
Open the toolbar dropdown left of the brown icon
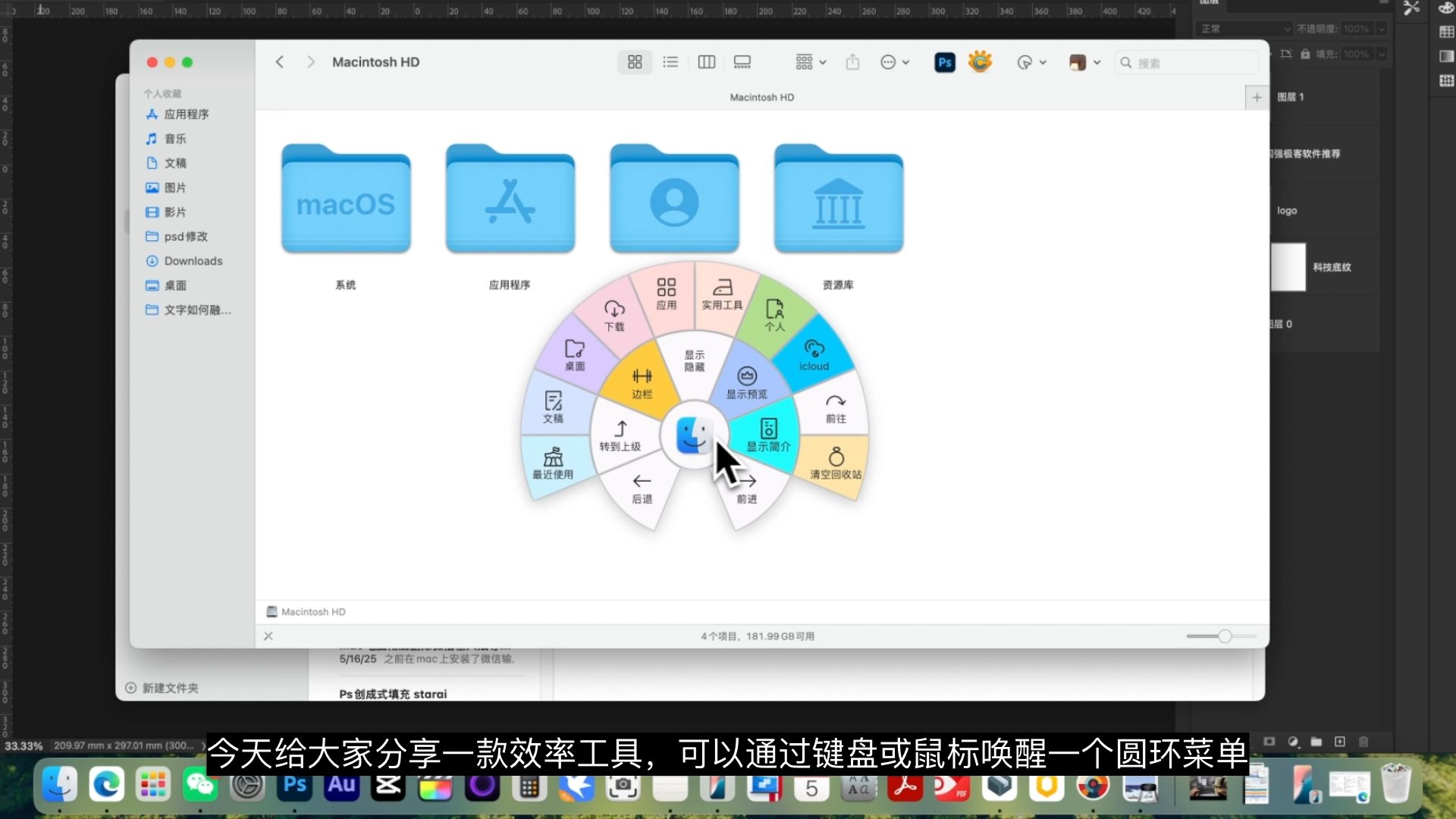(1031, 62)
